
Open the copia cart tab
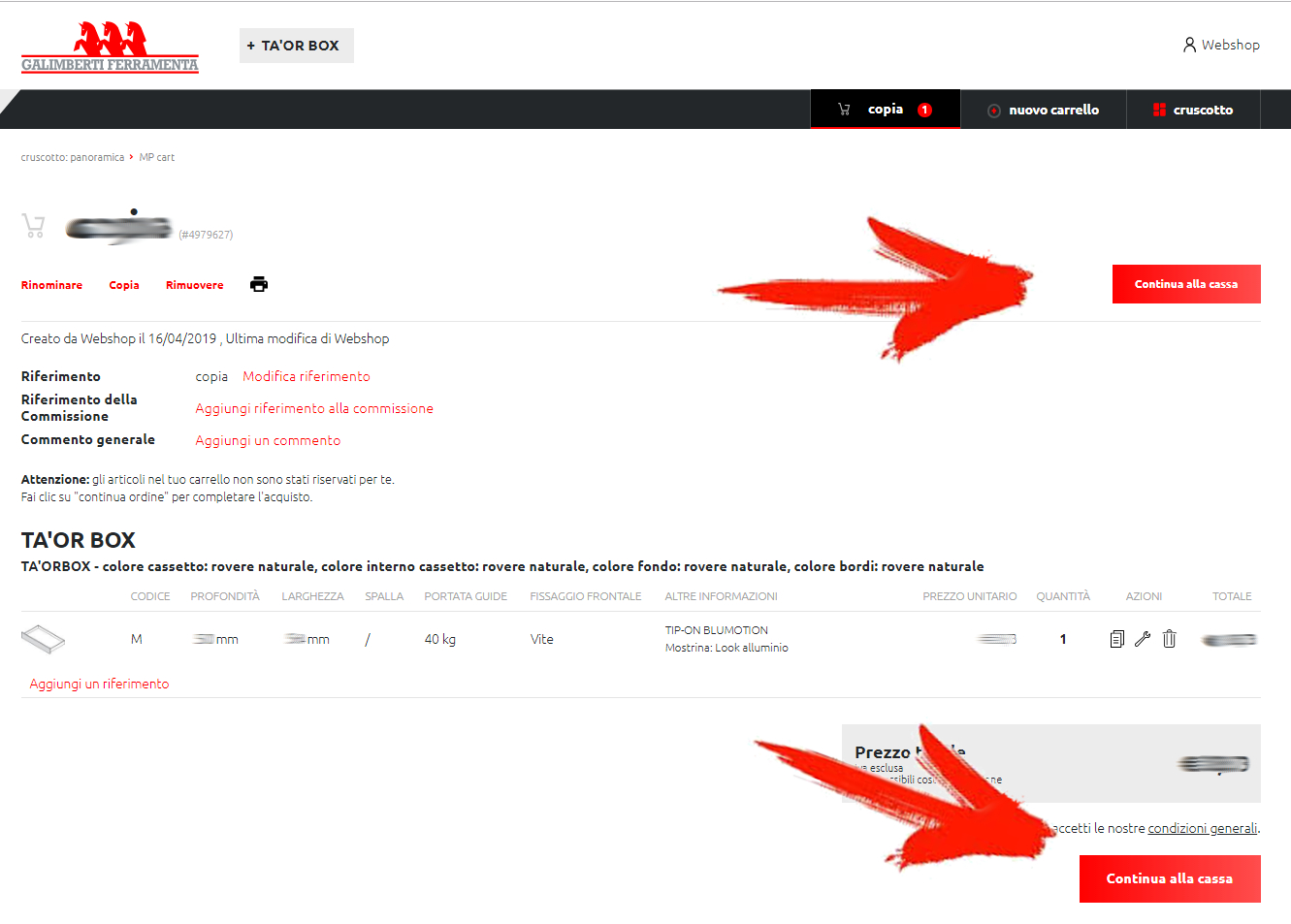[885, 110]
